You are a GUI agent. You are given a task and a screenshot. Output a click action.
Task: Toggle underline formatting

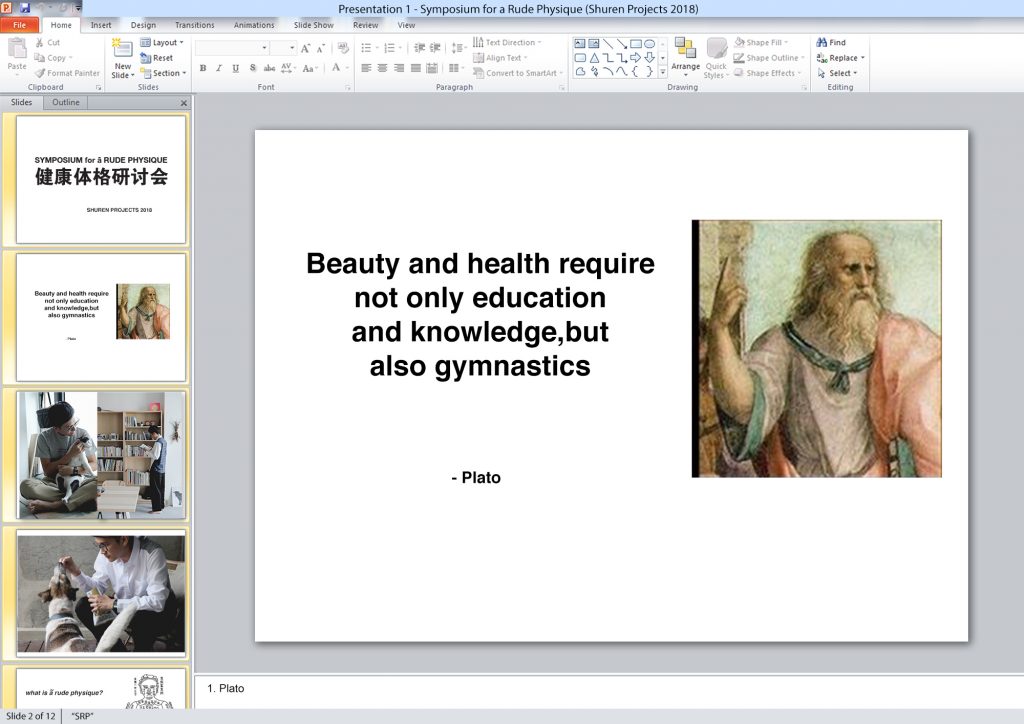[x=236, y=68]
